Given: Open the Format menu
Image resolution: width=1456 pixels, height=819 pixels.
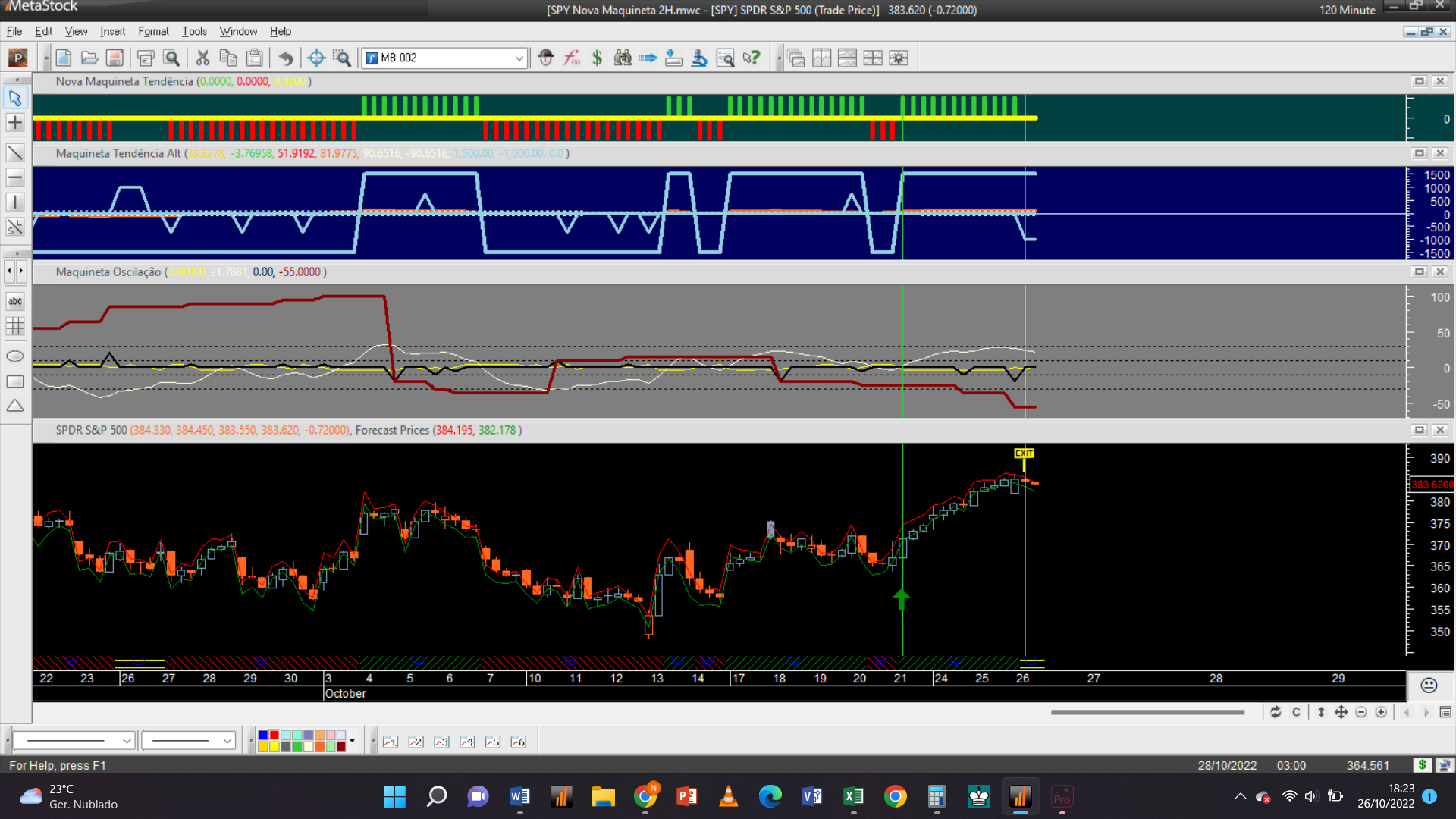Looking at the screenshot, I should [153, 31].
